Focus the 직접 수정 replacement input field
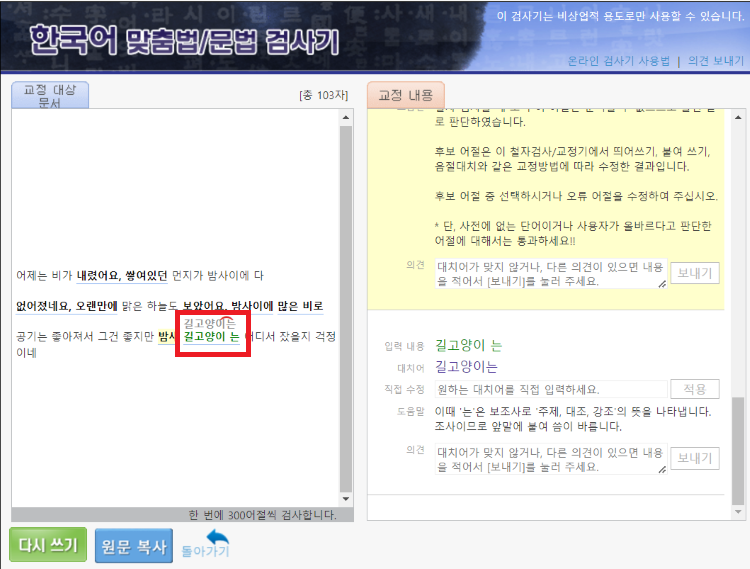The width and height of the screenshot is (750, 569). [x=551, y=389]
